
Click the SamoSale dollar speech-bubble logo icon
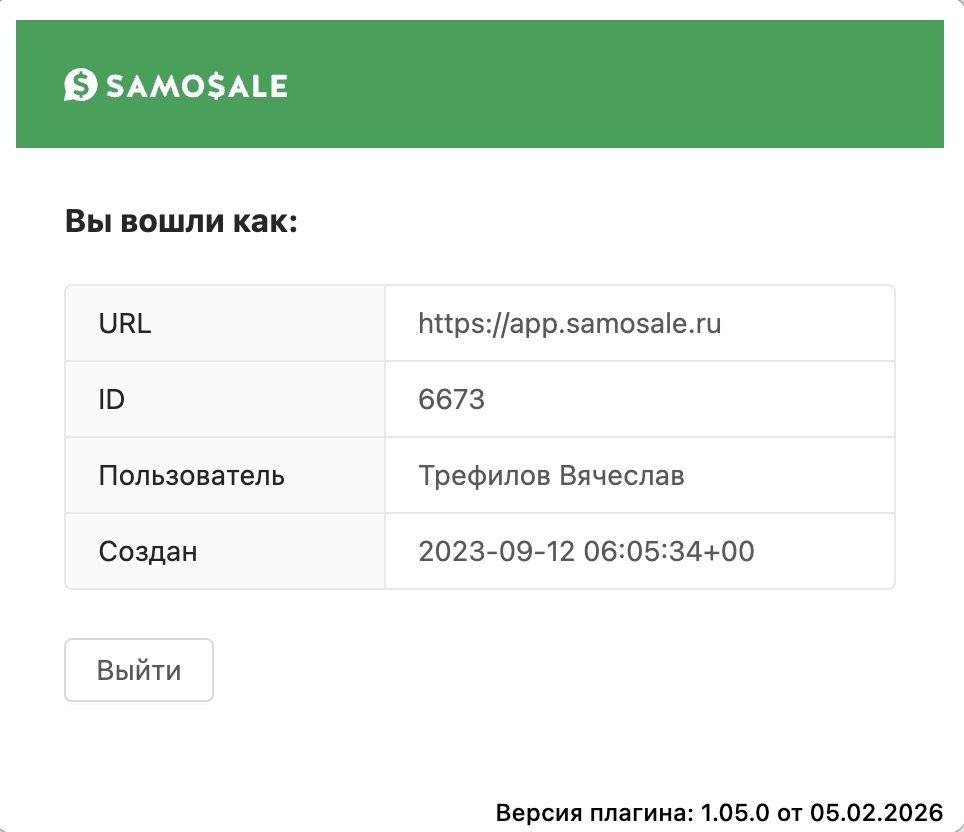pyautogui.click(x=79, y=86)
